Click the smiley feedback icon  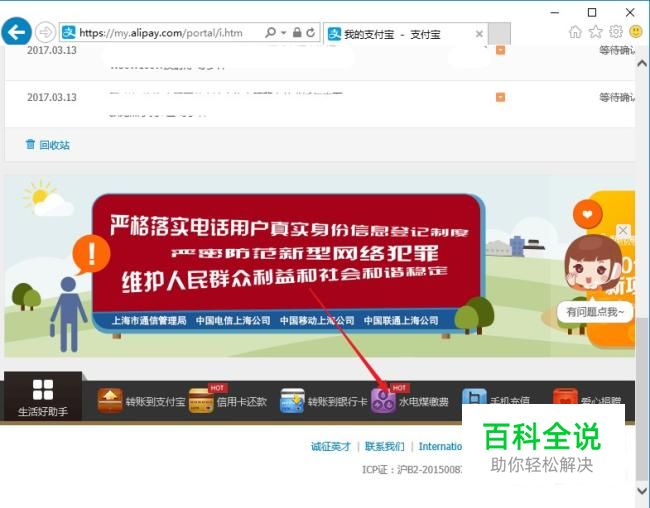[x=636, y=32]
